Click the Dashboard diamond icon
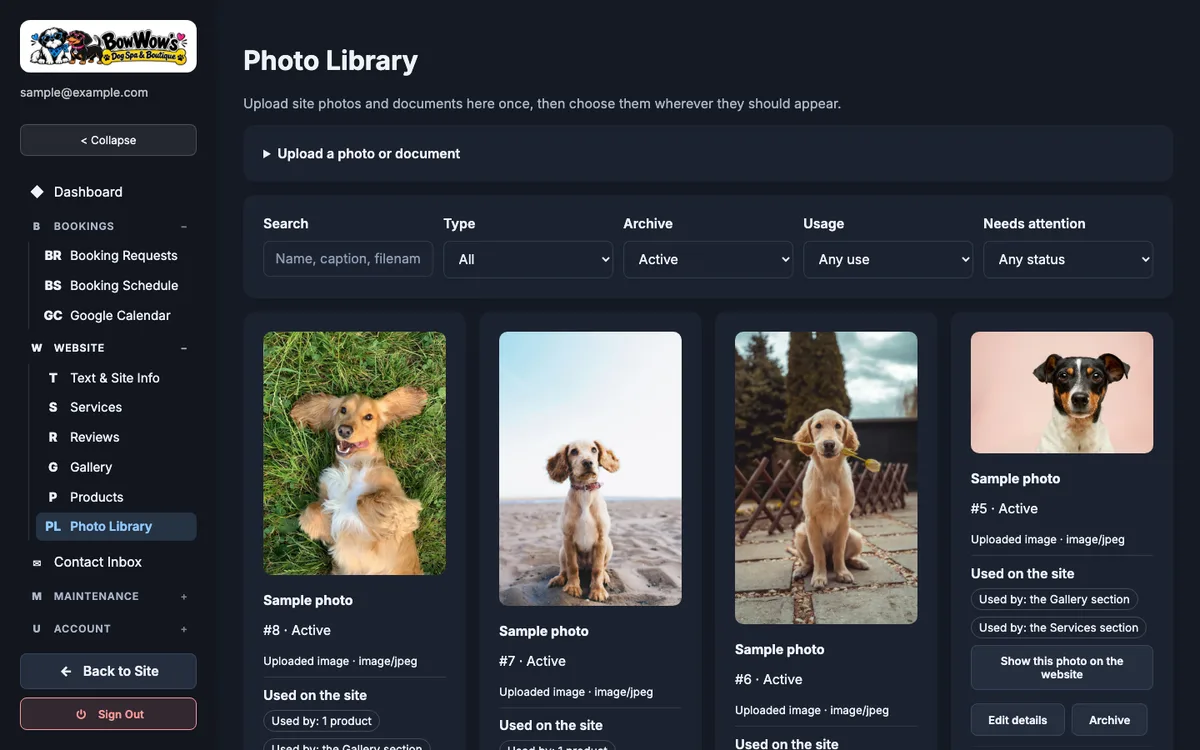1200x750 pixels. coord(37,192)
